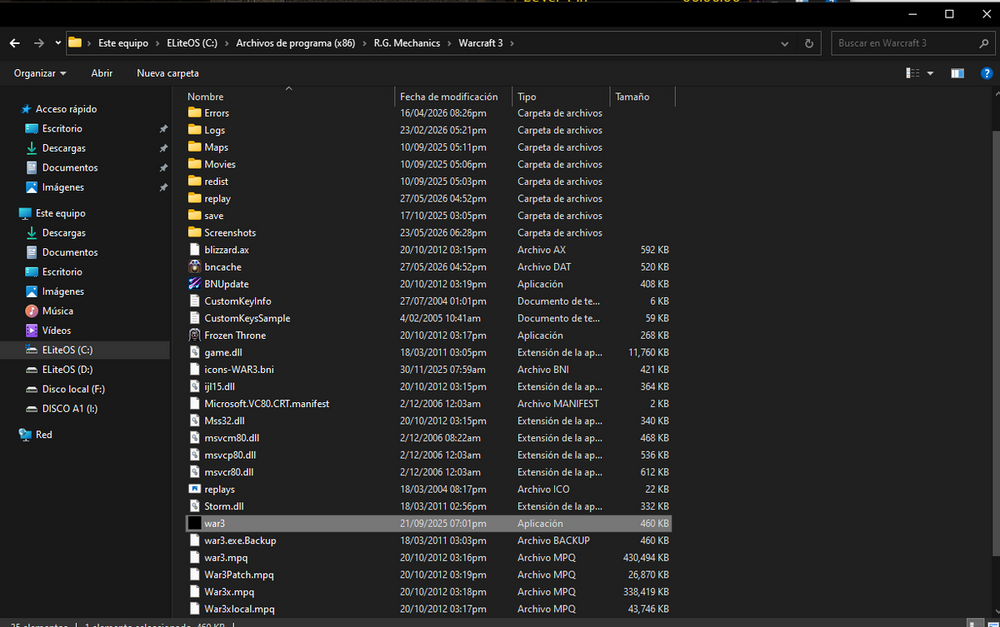
Task: Select ELiteOS (D:) drive in sidebar
Action: pyautogui.click(x=67, y=370)
